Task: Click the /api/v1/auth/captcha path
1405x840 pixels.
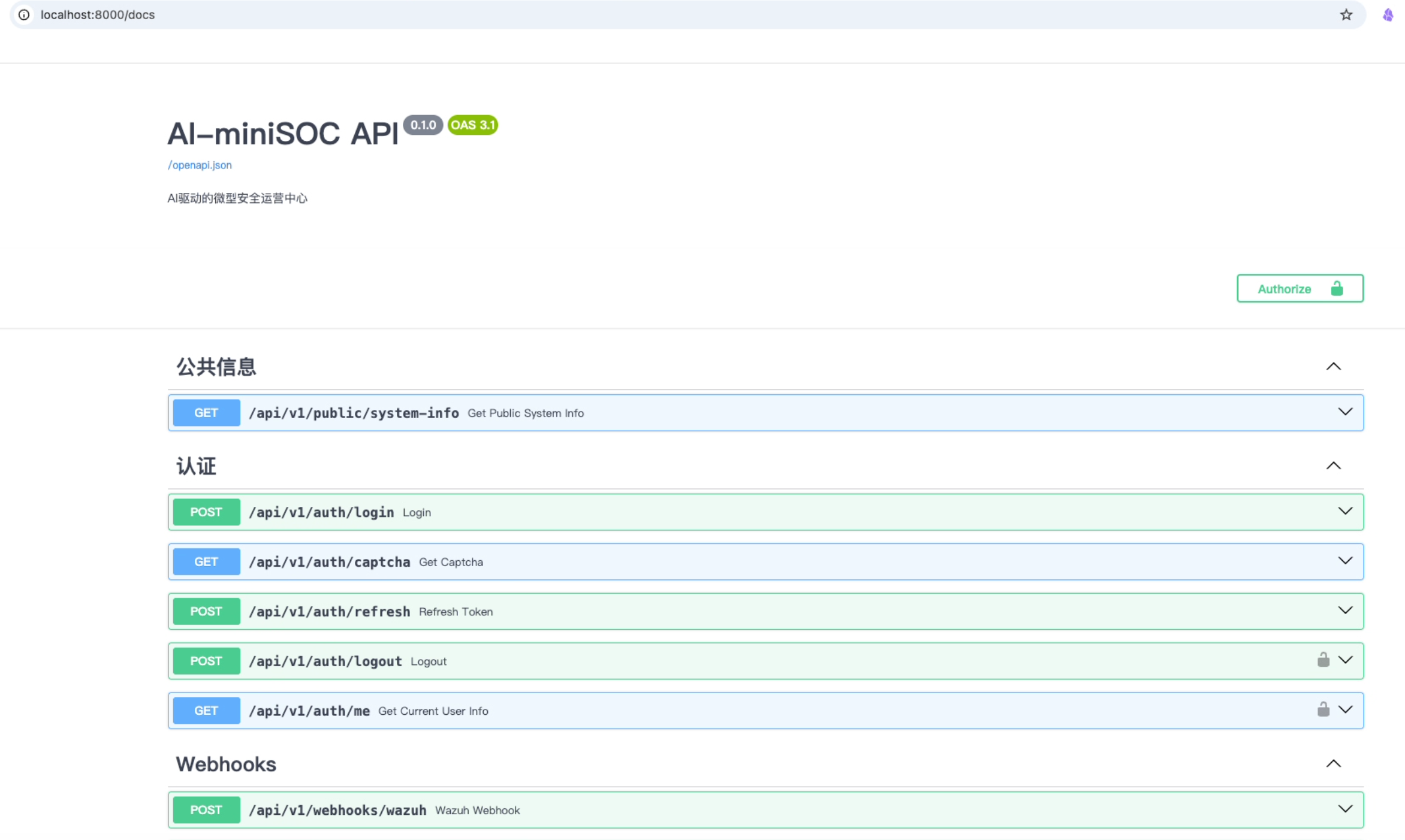Action: (x=330, y=562)
